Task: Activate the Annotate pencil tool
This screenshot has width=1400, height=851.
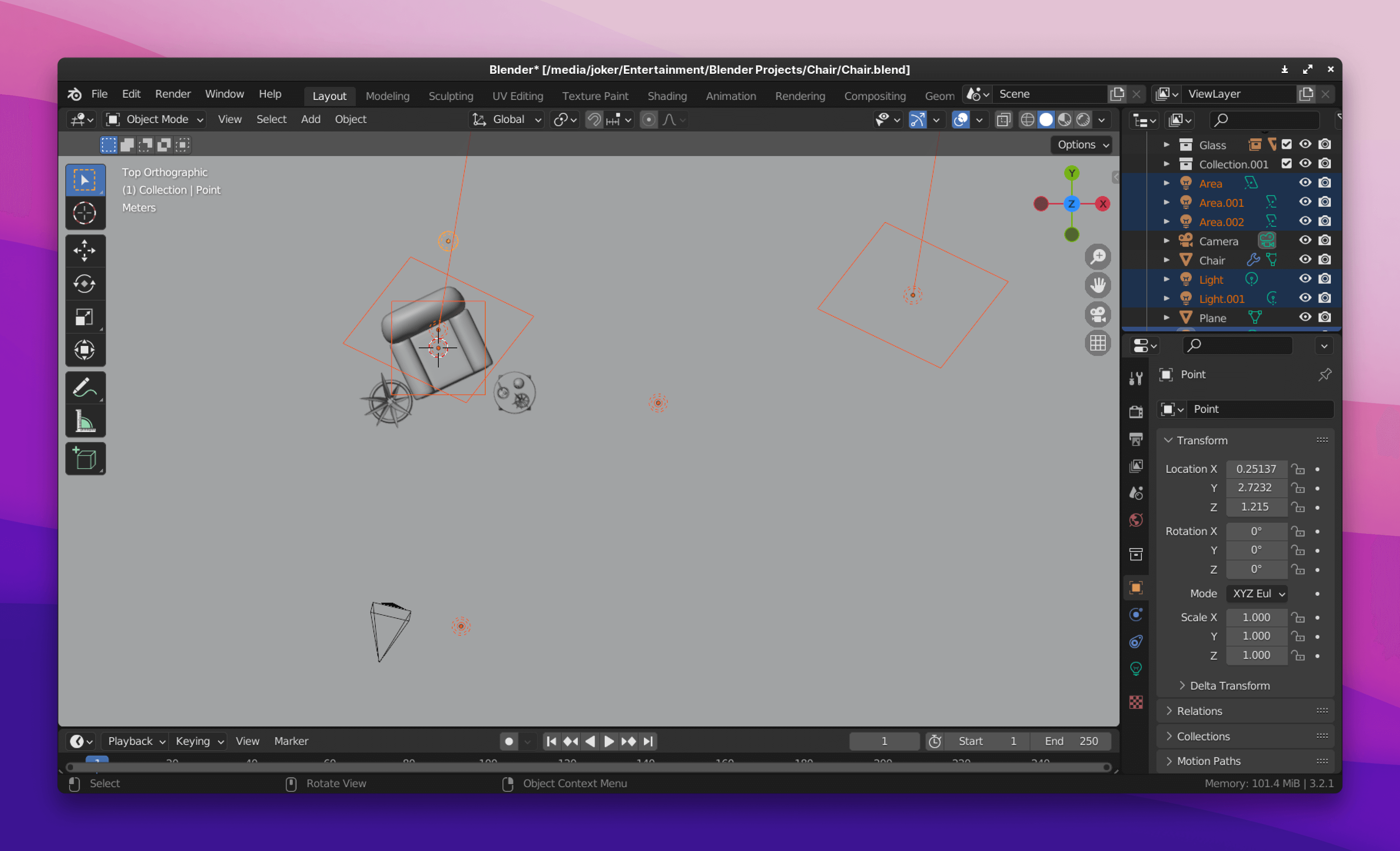Action: (85, 388)
